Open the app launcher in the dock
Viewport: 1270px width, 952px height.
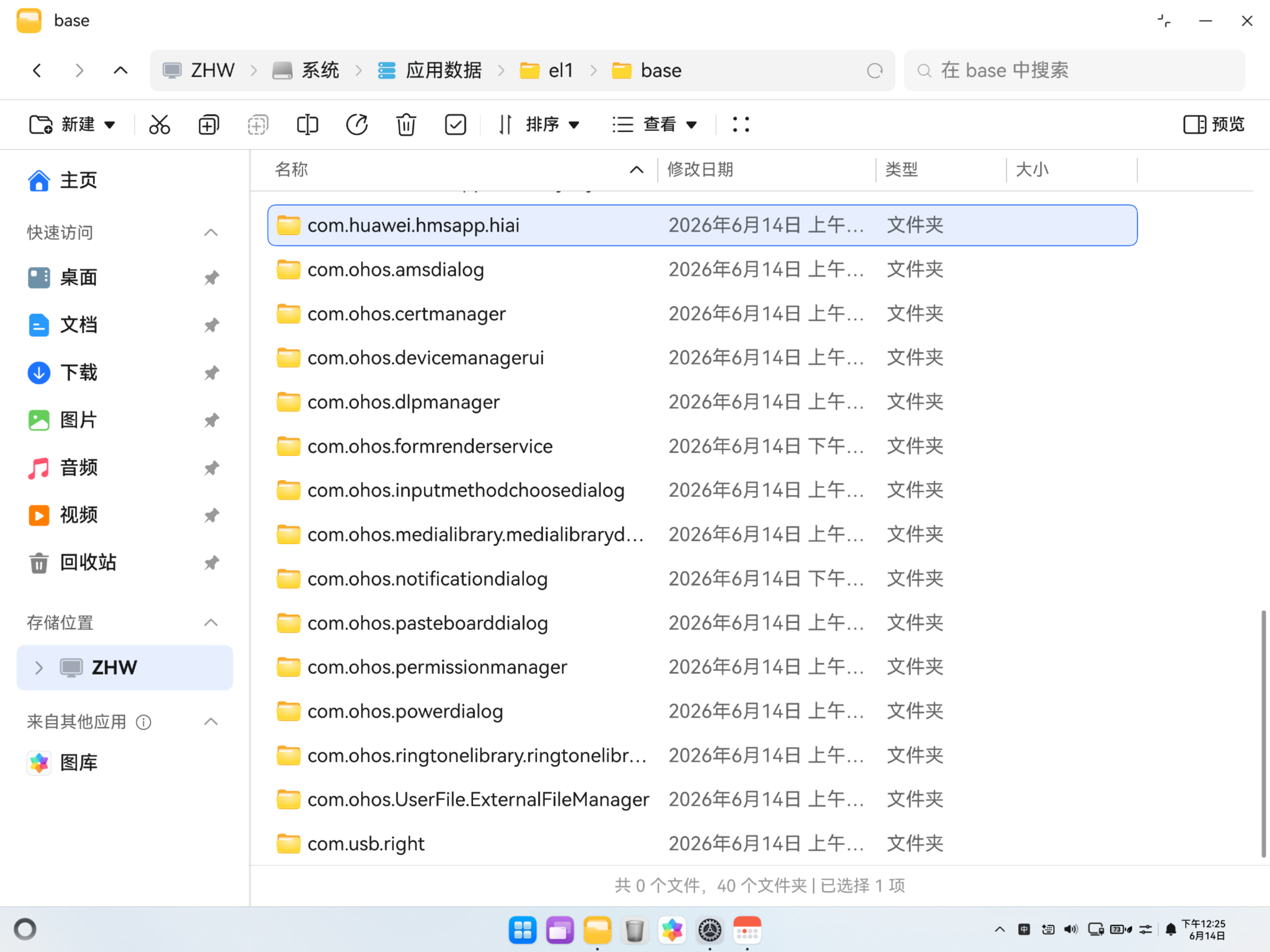[522, 930]
